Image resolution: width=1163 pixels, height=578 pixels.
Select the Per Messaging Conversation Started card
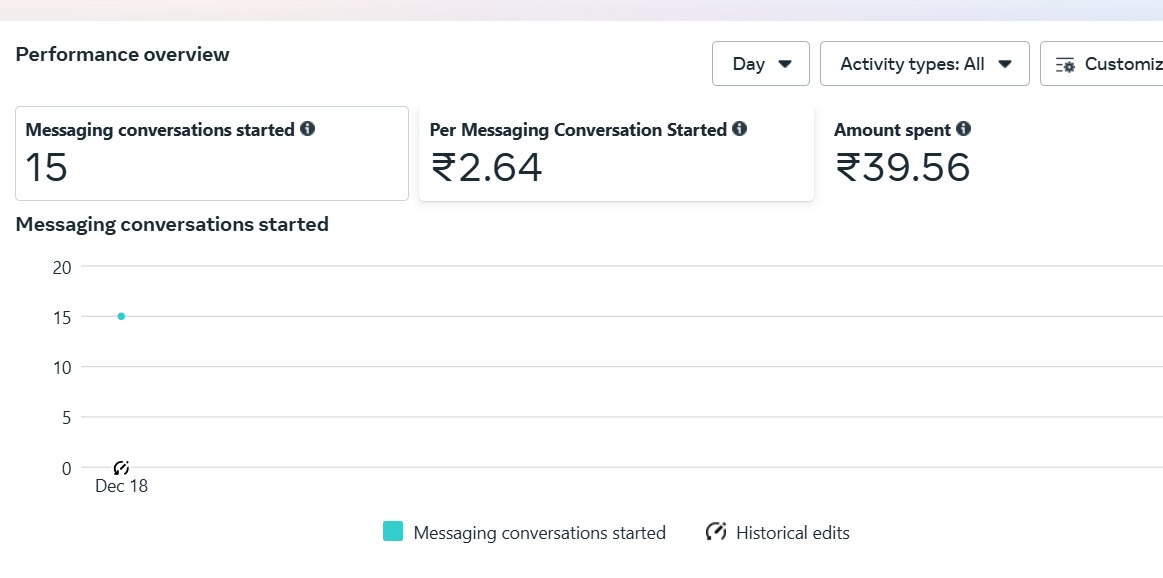[616, 154]
